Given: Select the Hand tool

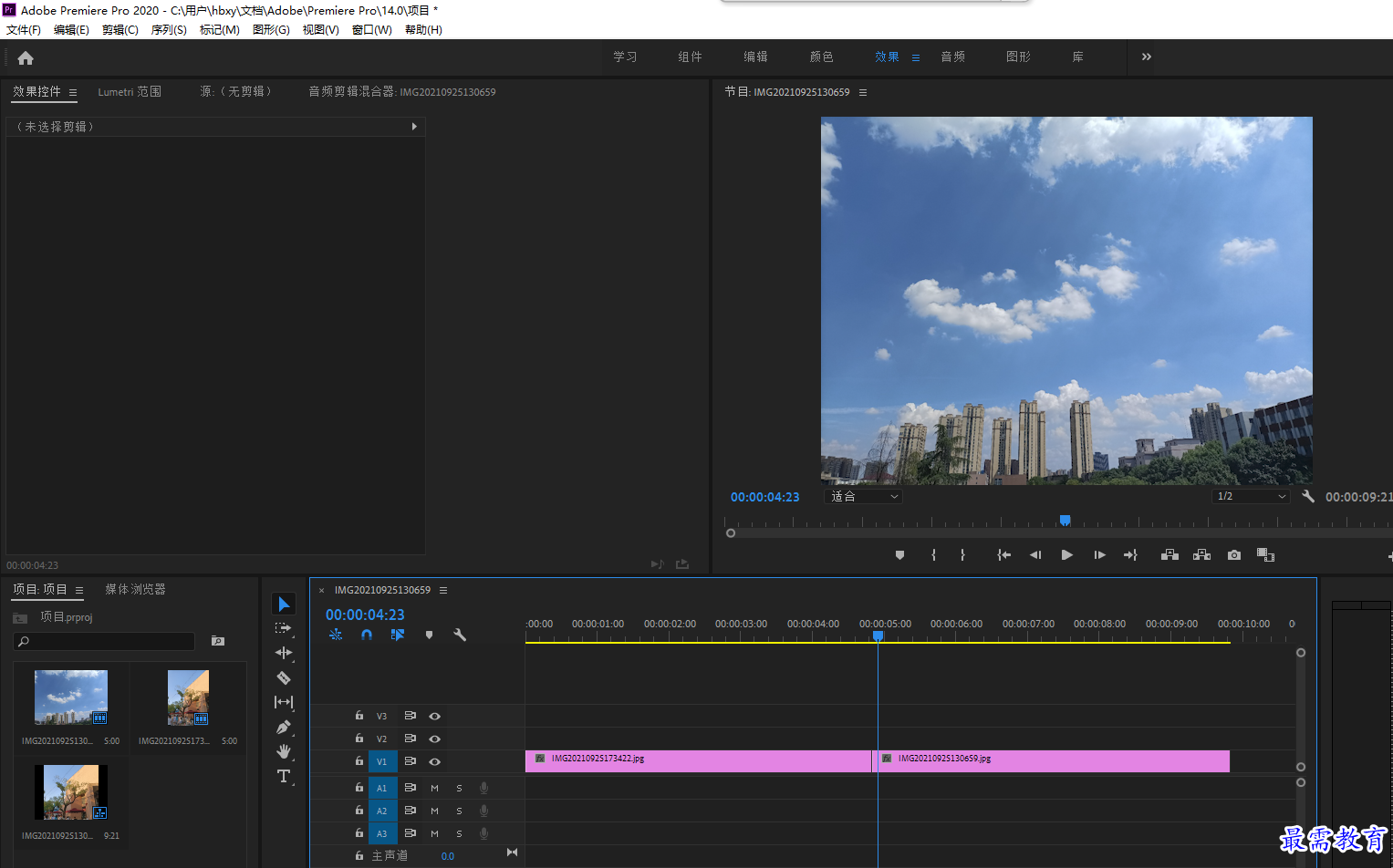Looking at the screenshot, I should tap(284, 751).
